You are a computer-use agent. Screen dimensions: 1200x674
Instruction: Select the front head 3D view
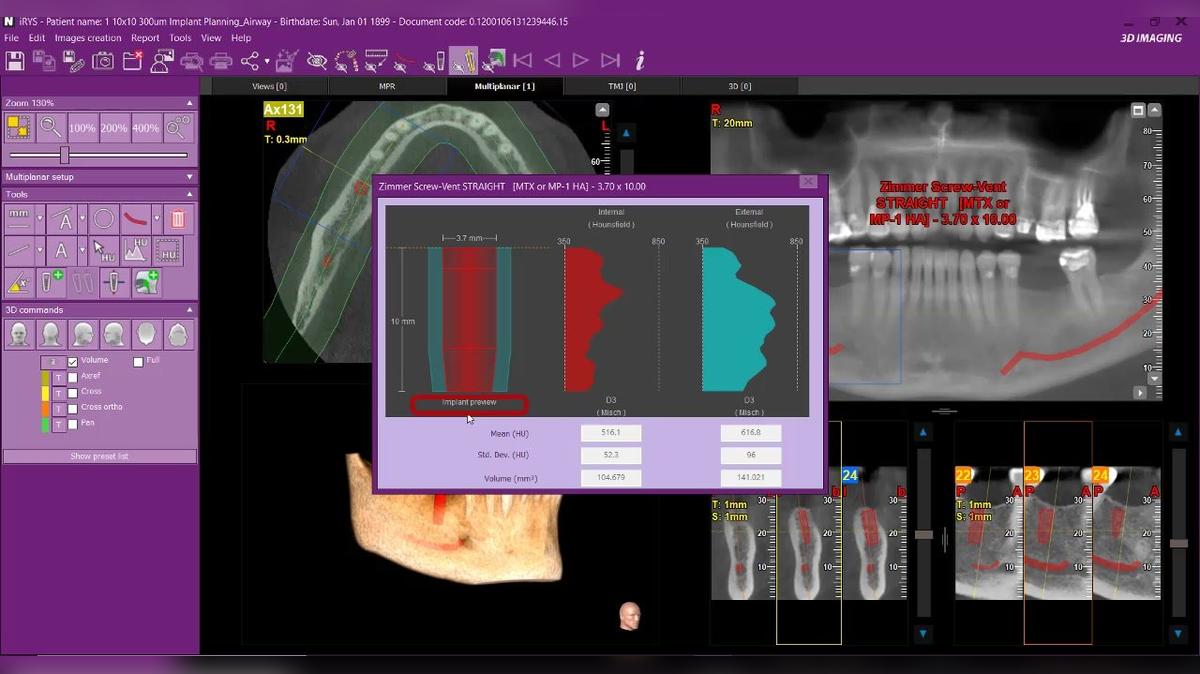point(18,334)
